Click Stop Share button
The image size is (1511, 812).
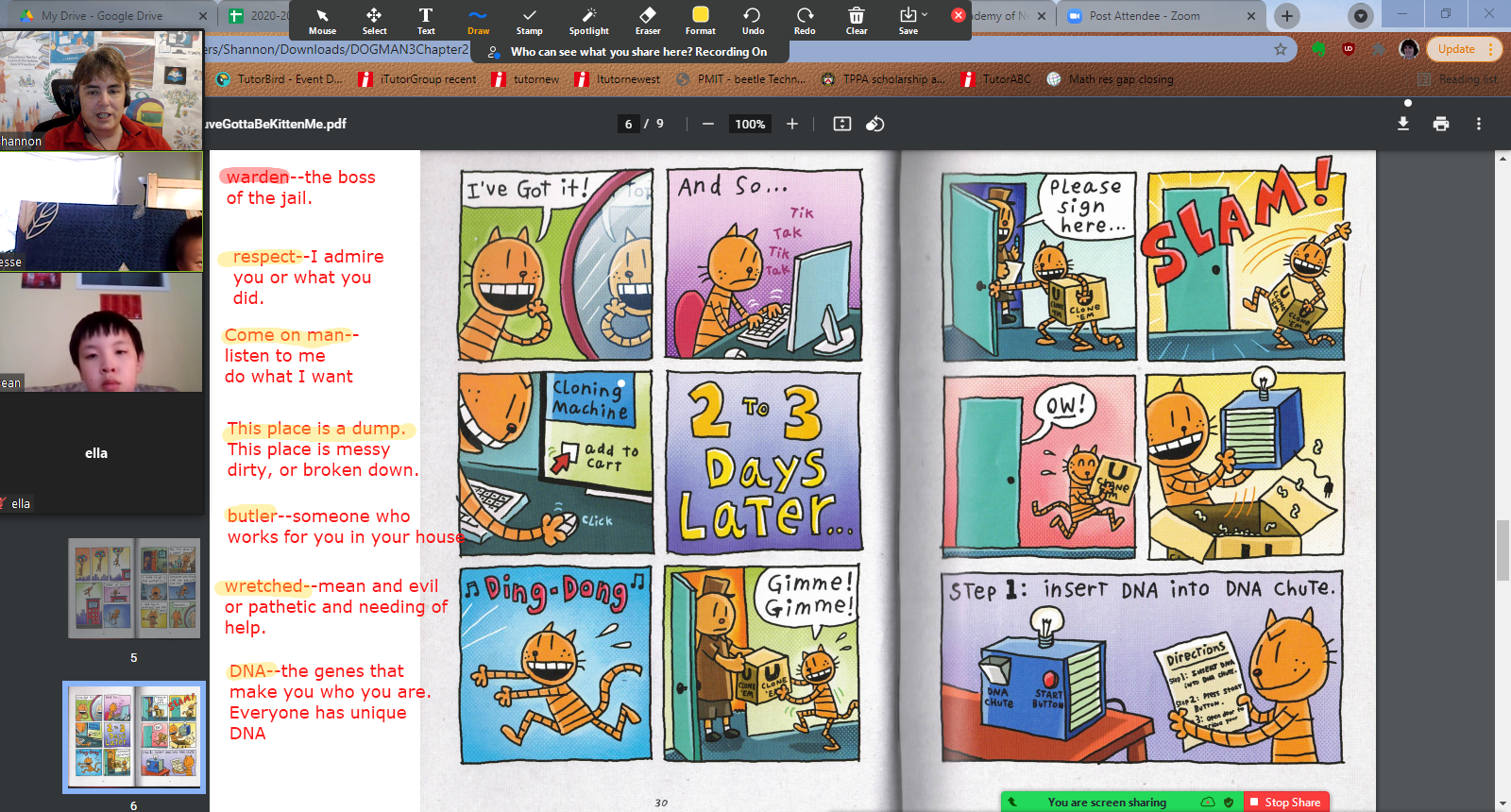[1286, 802]
